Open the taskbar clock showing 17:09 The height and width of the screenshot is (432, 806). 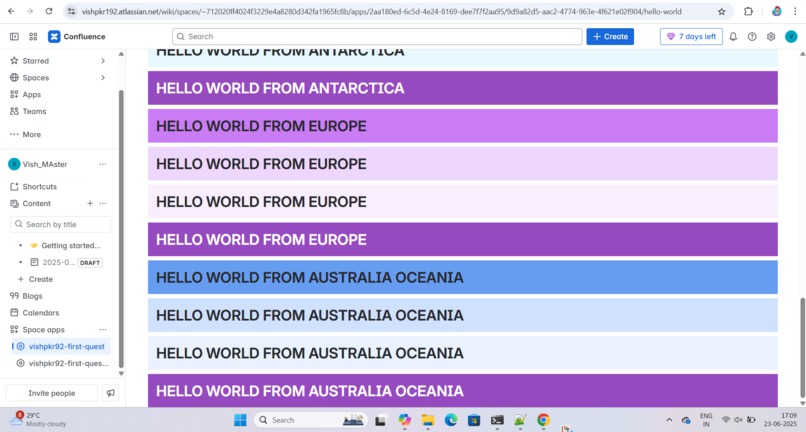point(780,420)
